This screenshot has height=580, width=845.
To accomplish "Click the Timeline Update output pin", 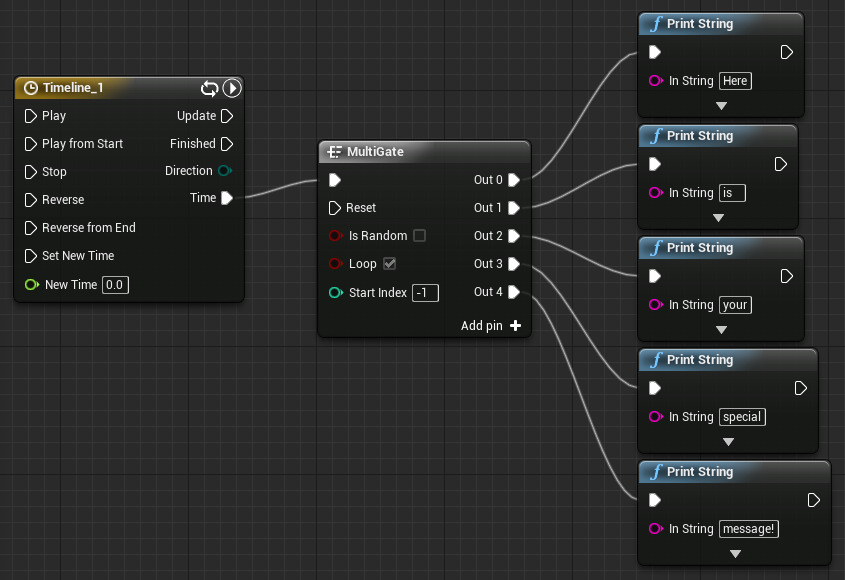I will 227,116.
